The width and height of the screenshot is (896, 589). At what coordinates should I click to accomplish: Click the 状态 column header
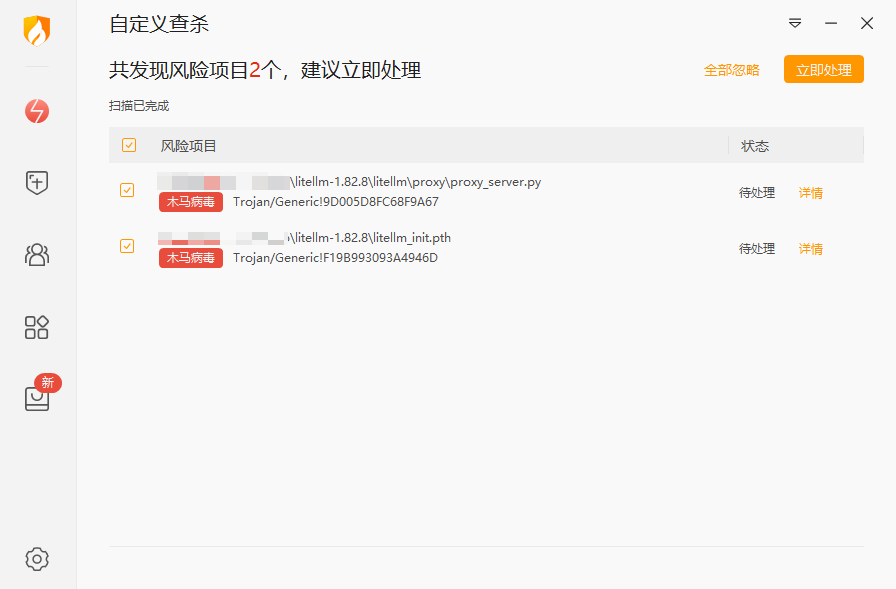click(755, 146)
